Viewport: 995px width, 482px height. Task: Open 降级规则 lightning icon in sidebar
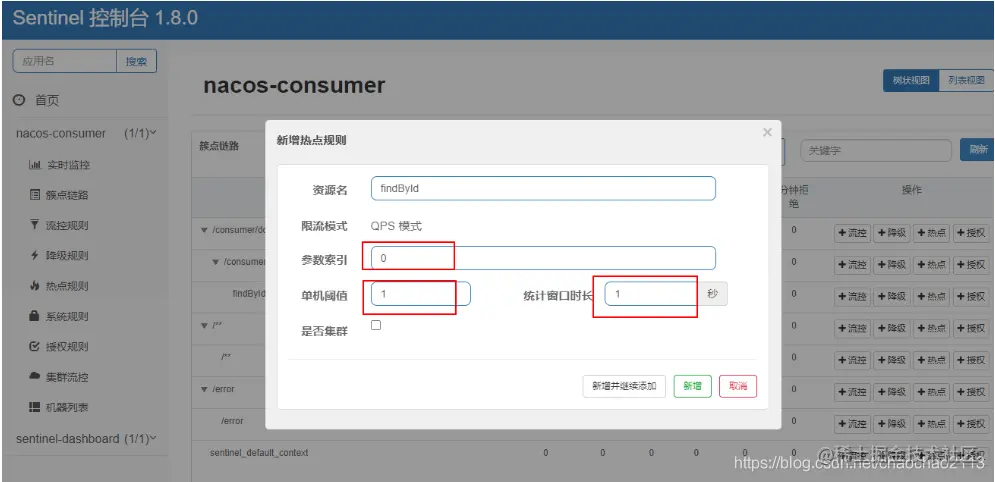(35, 255)
